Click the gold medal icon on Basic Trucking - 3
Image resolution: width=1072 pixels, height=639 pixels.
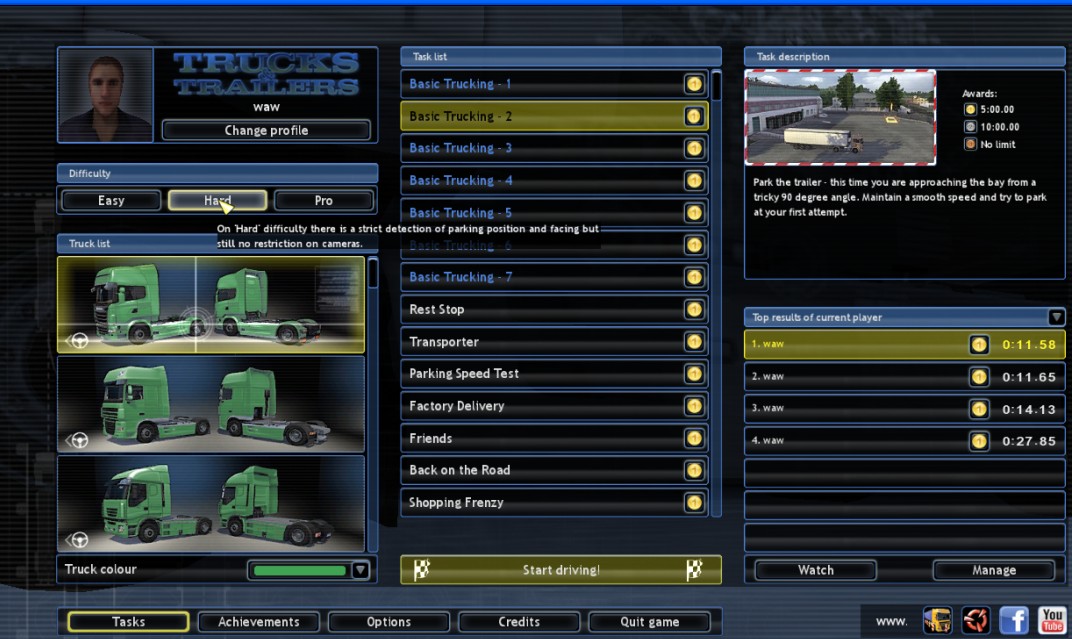[x=694, y=148]
